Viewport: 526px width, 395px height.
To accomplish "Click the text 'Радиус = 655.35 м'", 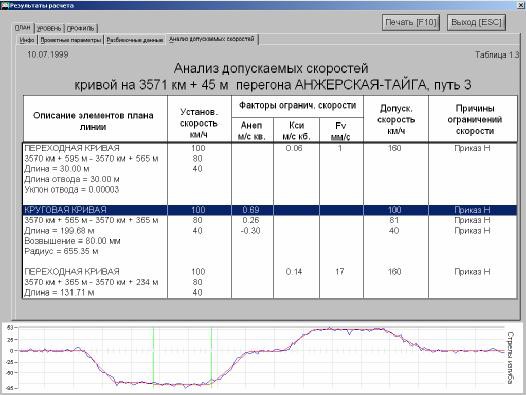I will [x=61, y=251].
